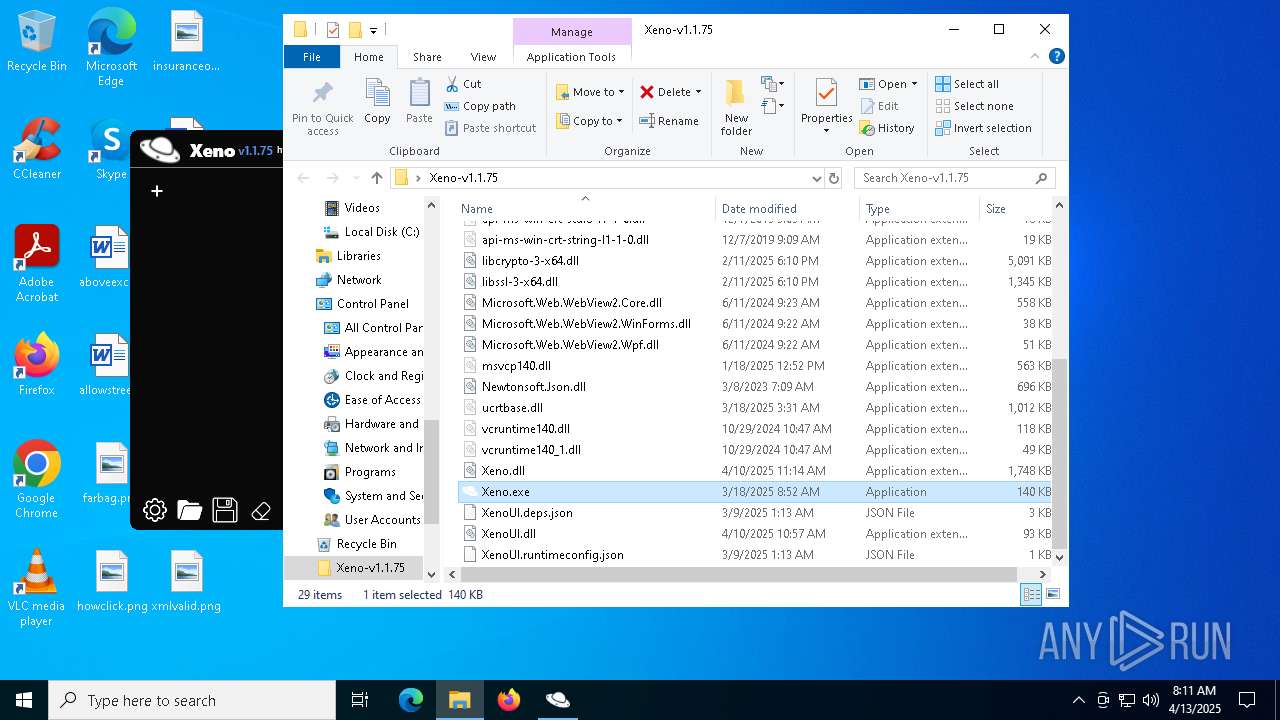This screenshot has width=1280, height=720.
Task: Refresh the Xeno-v1.1.75 folder view
Action: coord(834,178)
